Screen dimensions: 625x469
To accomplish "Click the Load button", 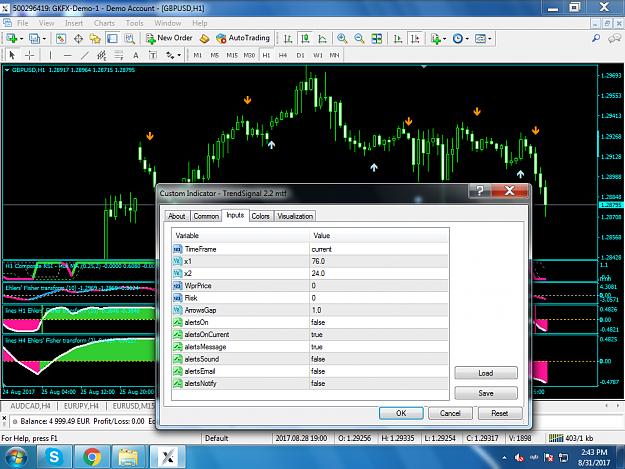I will [x=486, y=373].
